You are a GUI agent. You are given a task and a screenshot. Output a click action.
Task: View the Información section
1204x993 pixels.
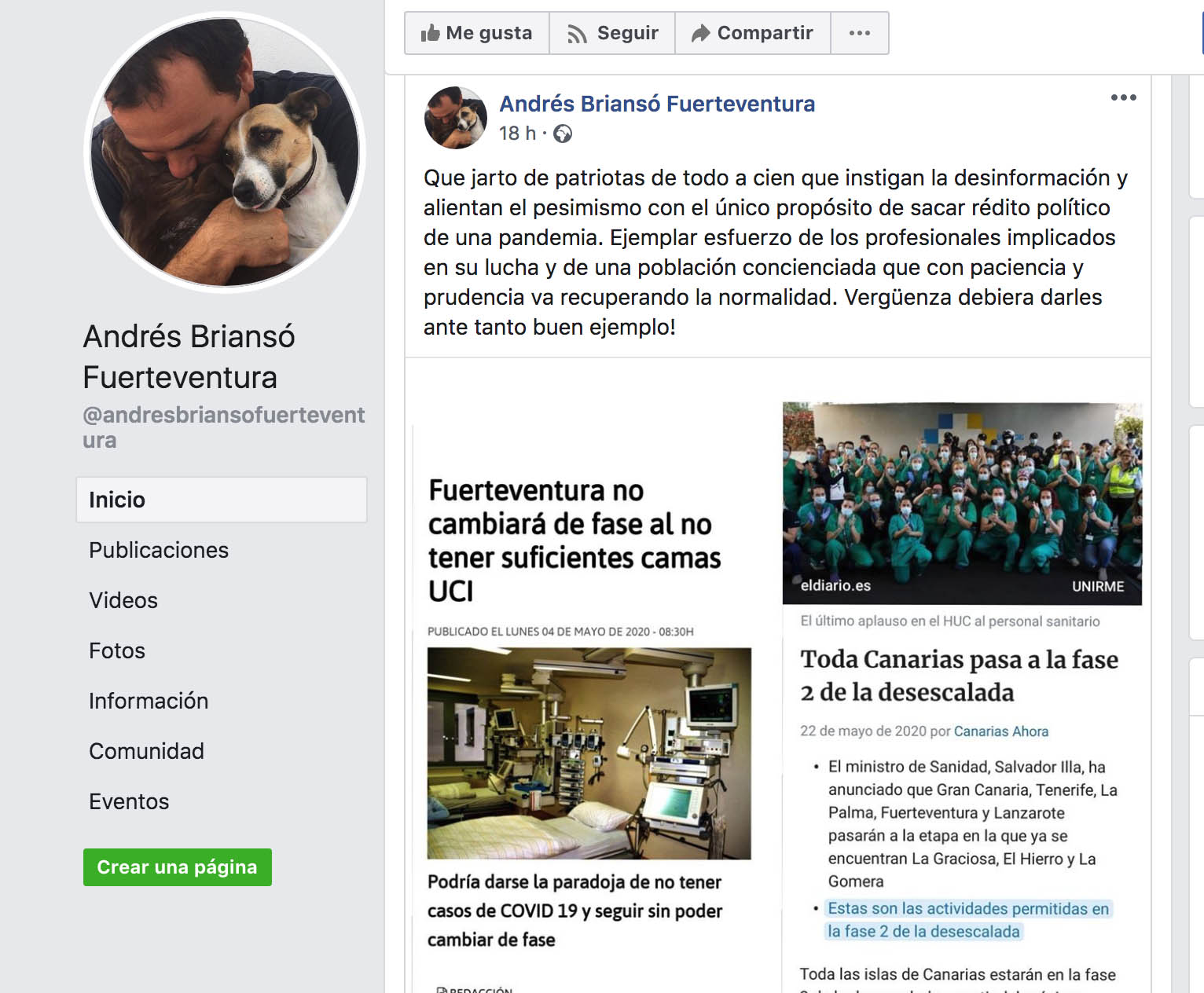tap(149, 701)
